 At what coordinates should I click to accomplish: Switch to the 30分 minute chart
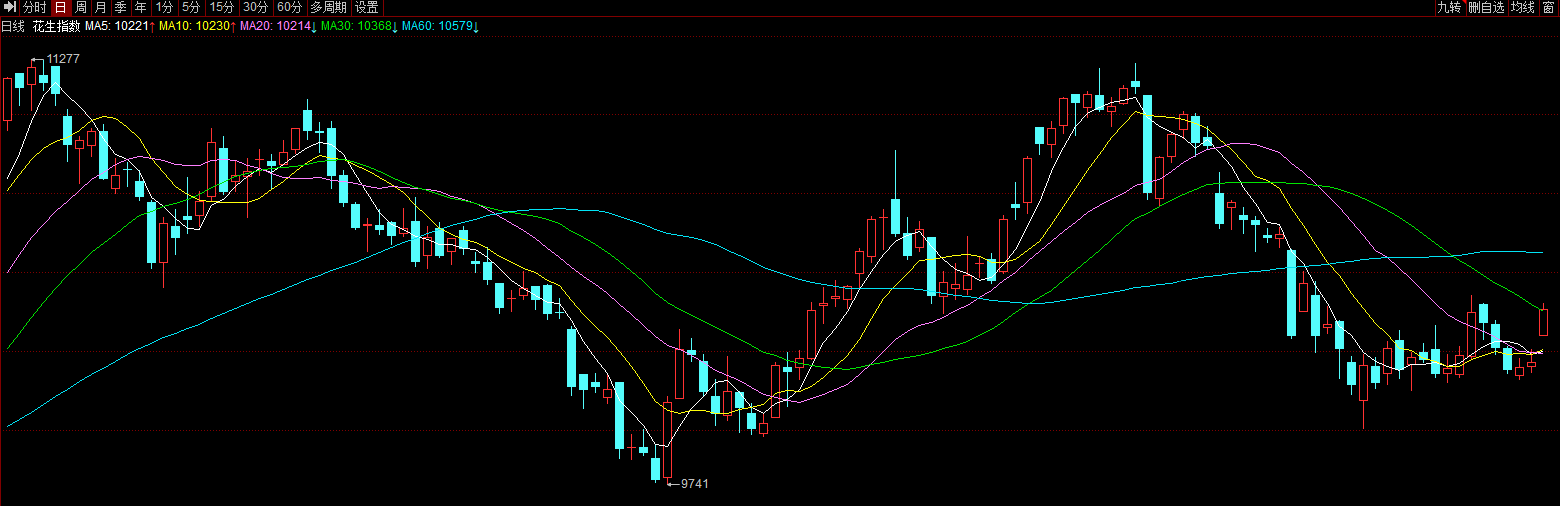pyautogui.click(x=256, y=7)
